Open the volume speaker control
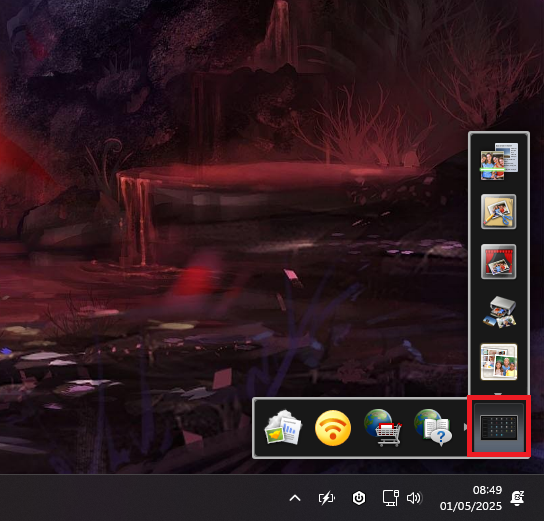The image size is (544, 521). (x=414, y=498)
